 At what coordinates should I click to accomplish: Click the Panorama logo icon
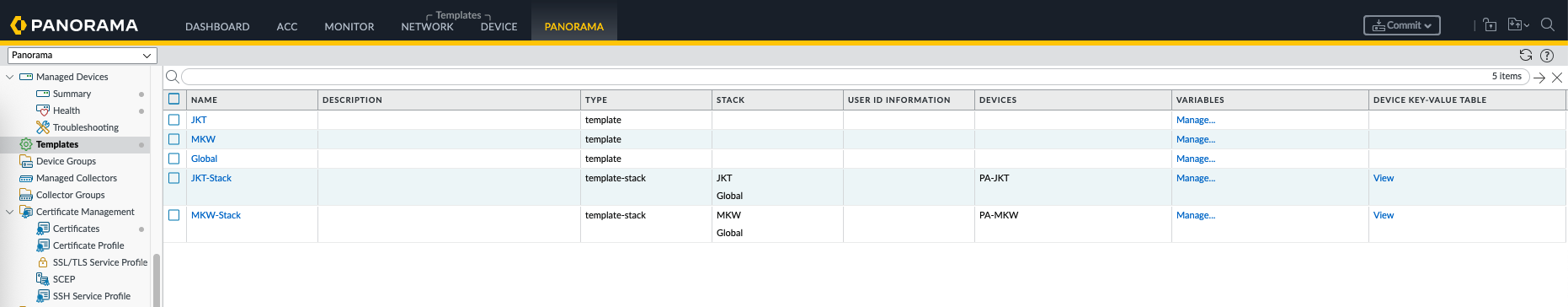tap(18, 25)
